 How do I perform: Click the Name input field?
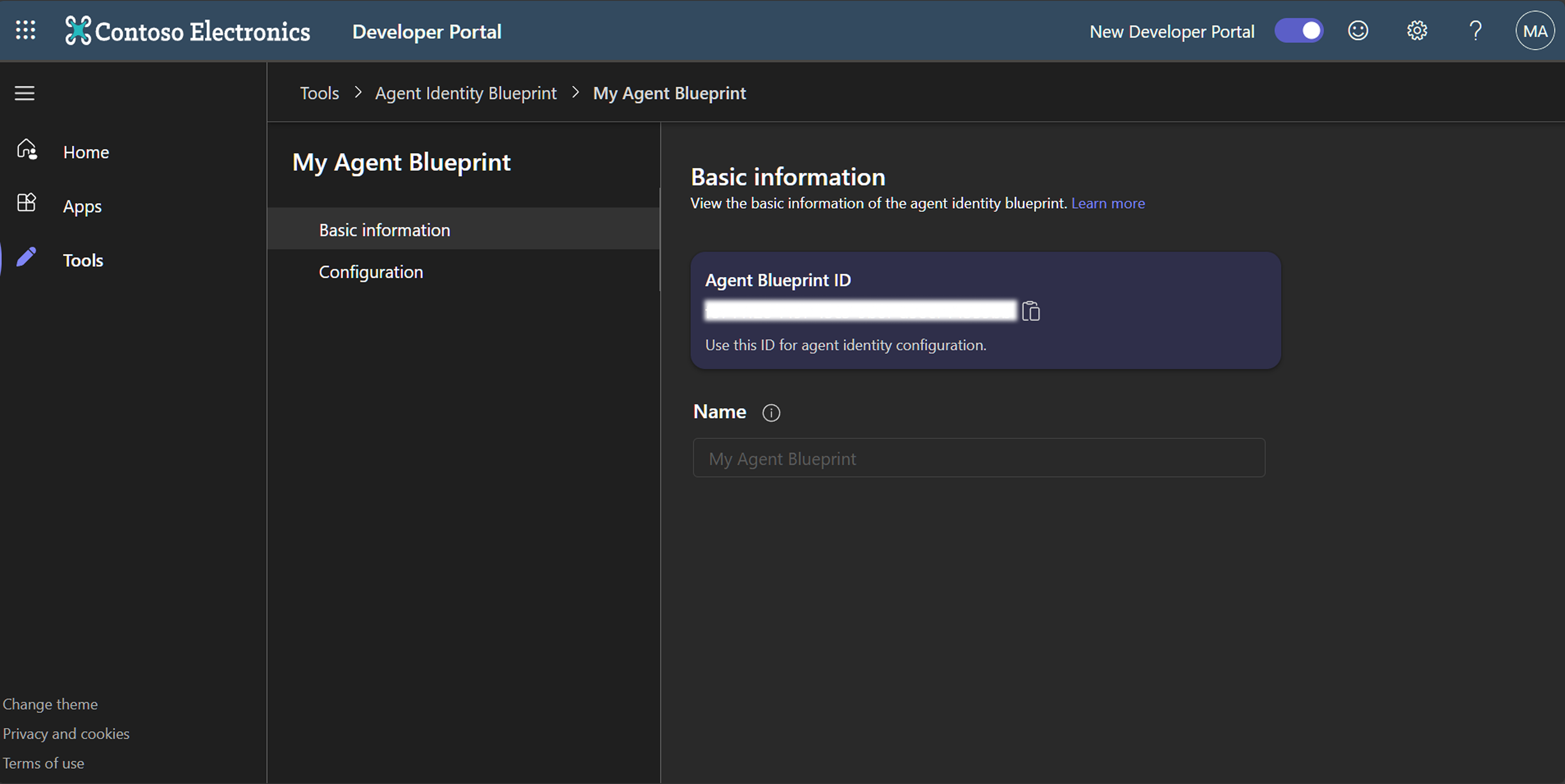pyautogui.click(x=978, y=458)
